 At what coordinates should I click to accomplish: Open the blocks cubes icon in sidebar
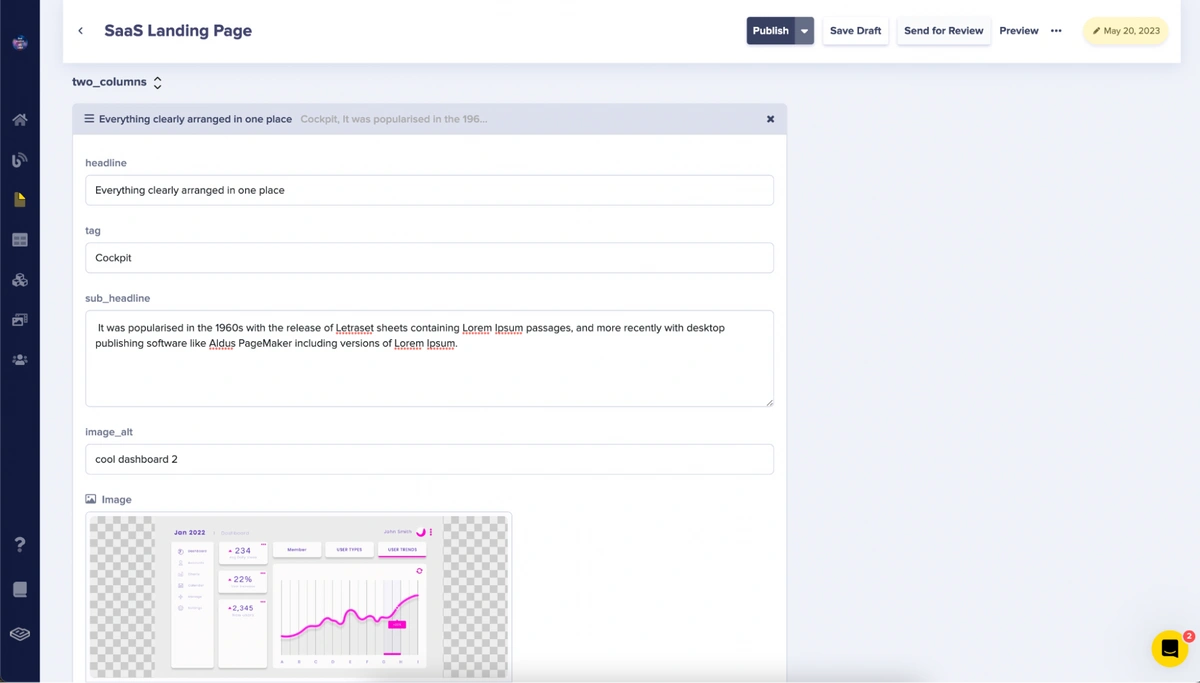click(x=19, y=280)
